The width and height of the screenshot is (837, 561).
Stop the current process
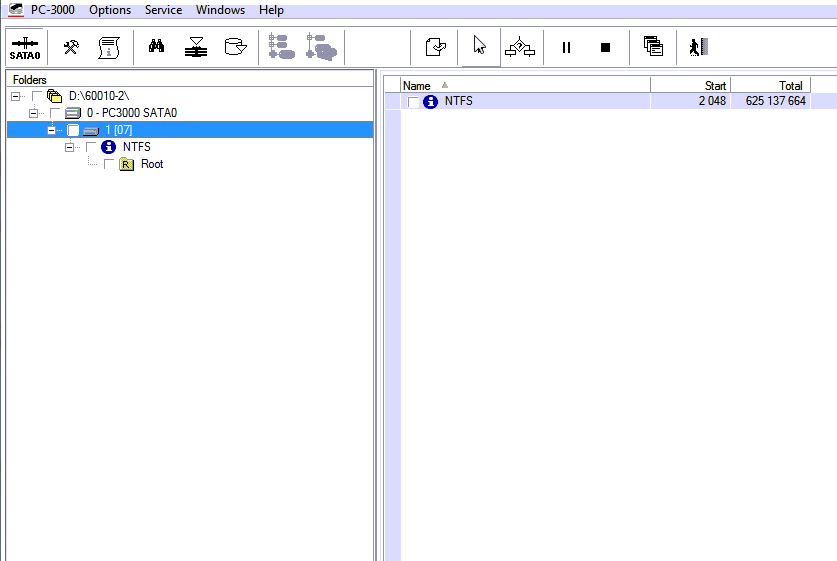605,48
